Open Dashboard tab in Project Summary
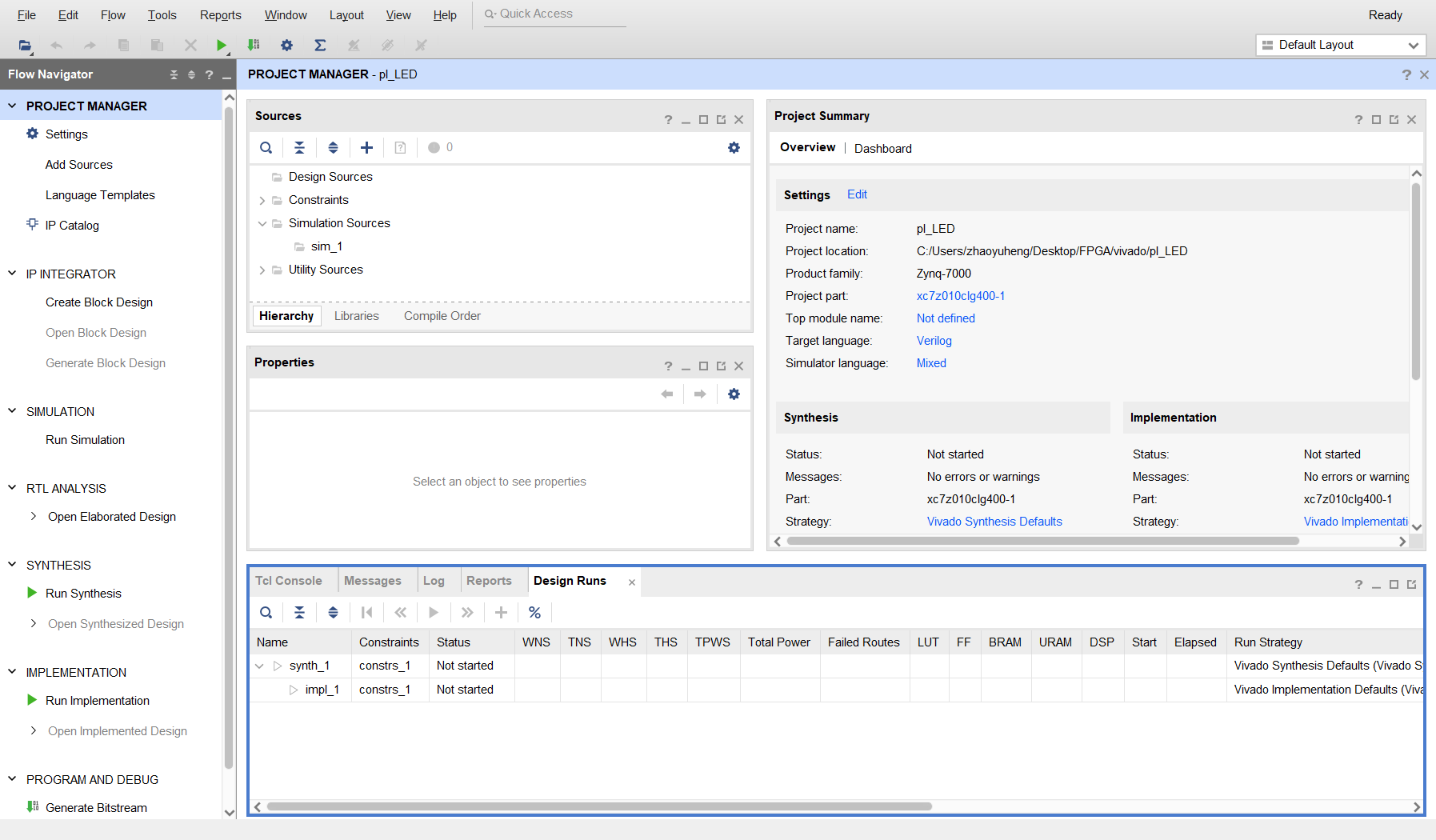Image resolution: width=1436 pixels, height=840 pixels. [883, 149]
